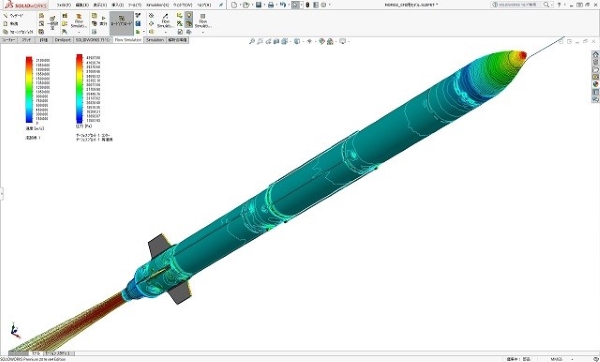The image size is (600, 362).
Task: Click the Zoom to Fit magnifier icon
Action: click(252, 41)
